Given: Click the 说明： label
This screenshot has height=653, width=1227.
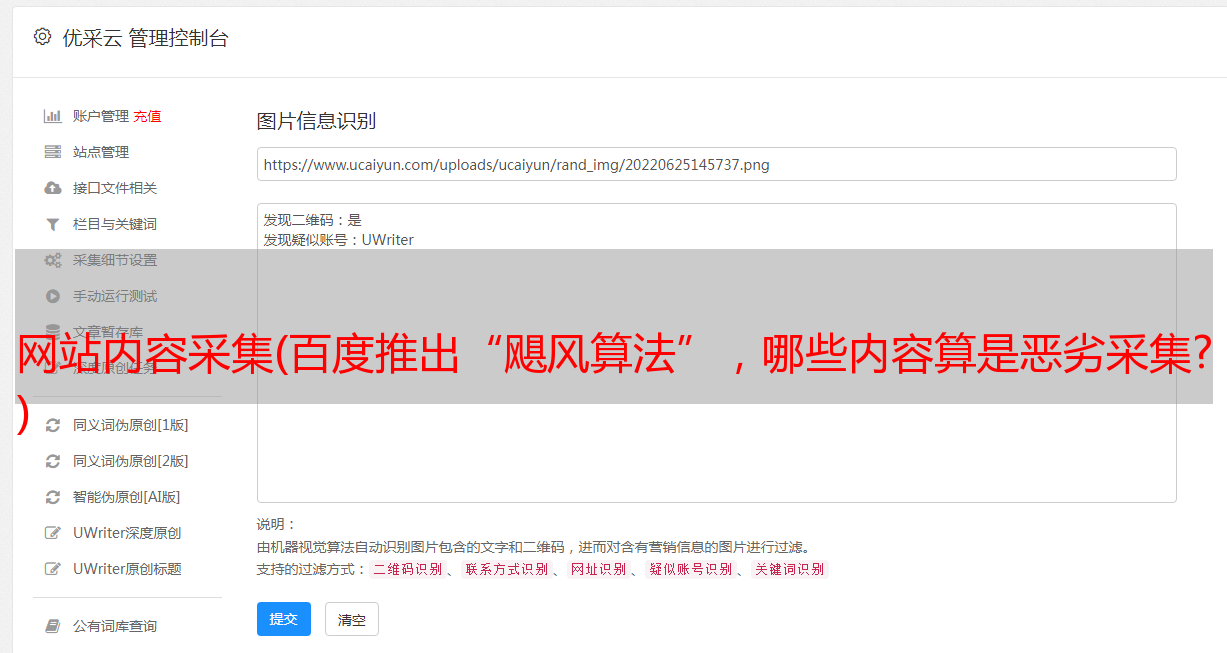Looking at the screenshot, I should pos(276,524).
